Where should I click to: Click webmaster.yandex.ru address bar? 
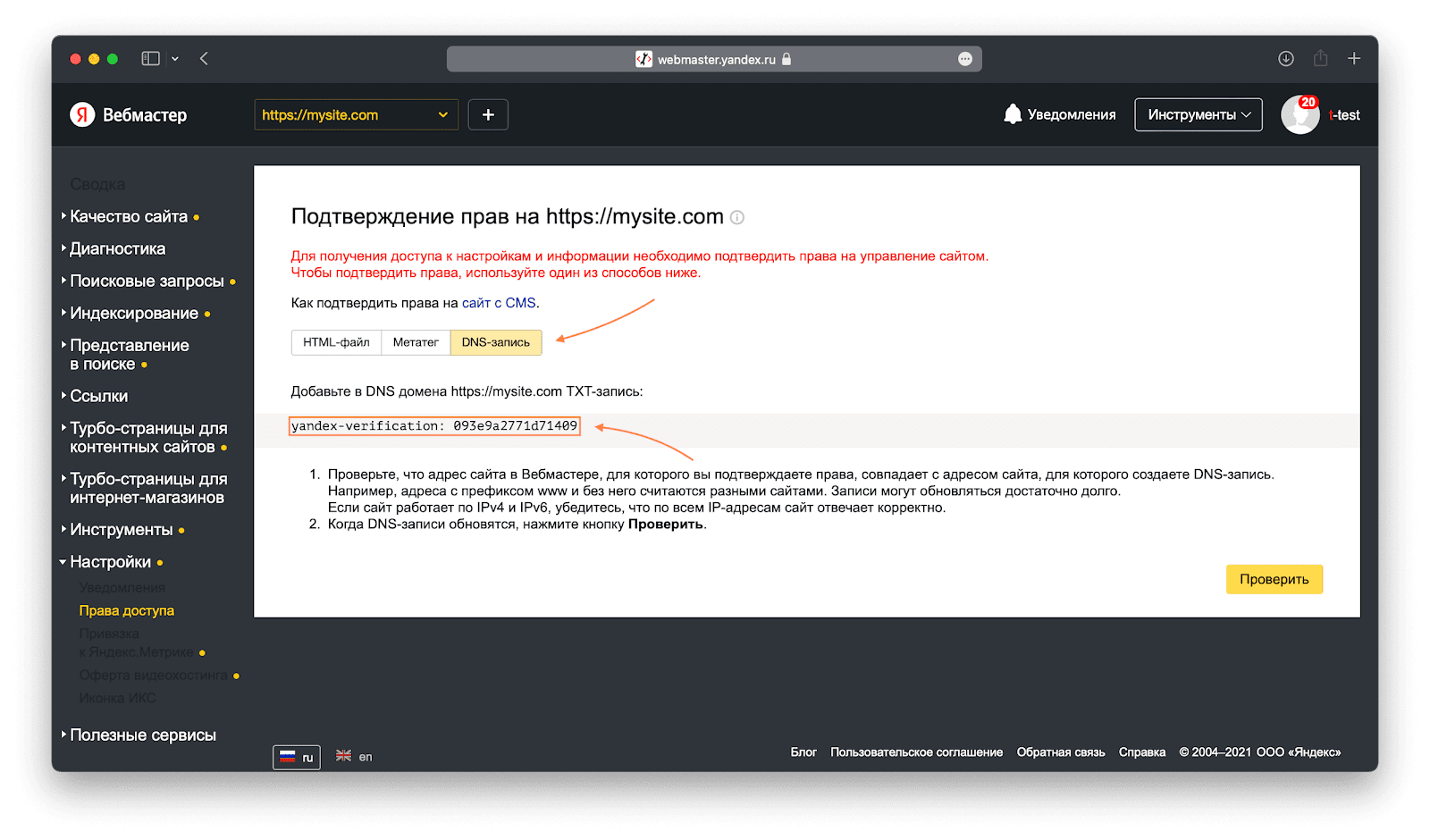714,59
